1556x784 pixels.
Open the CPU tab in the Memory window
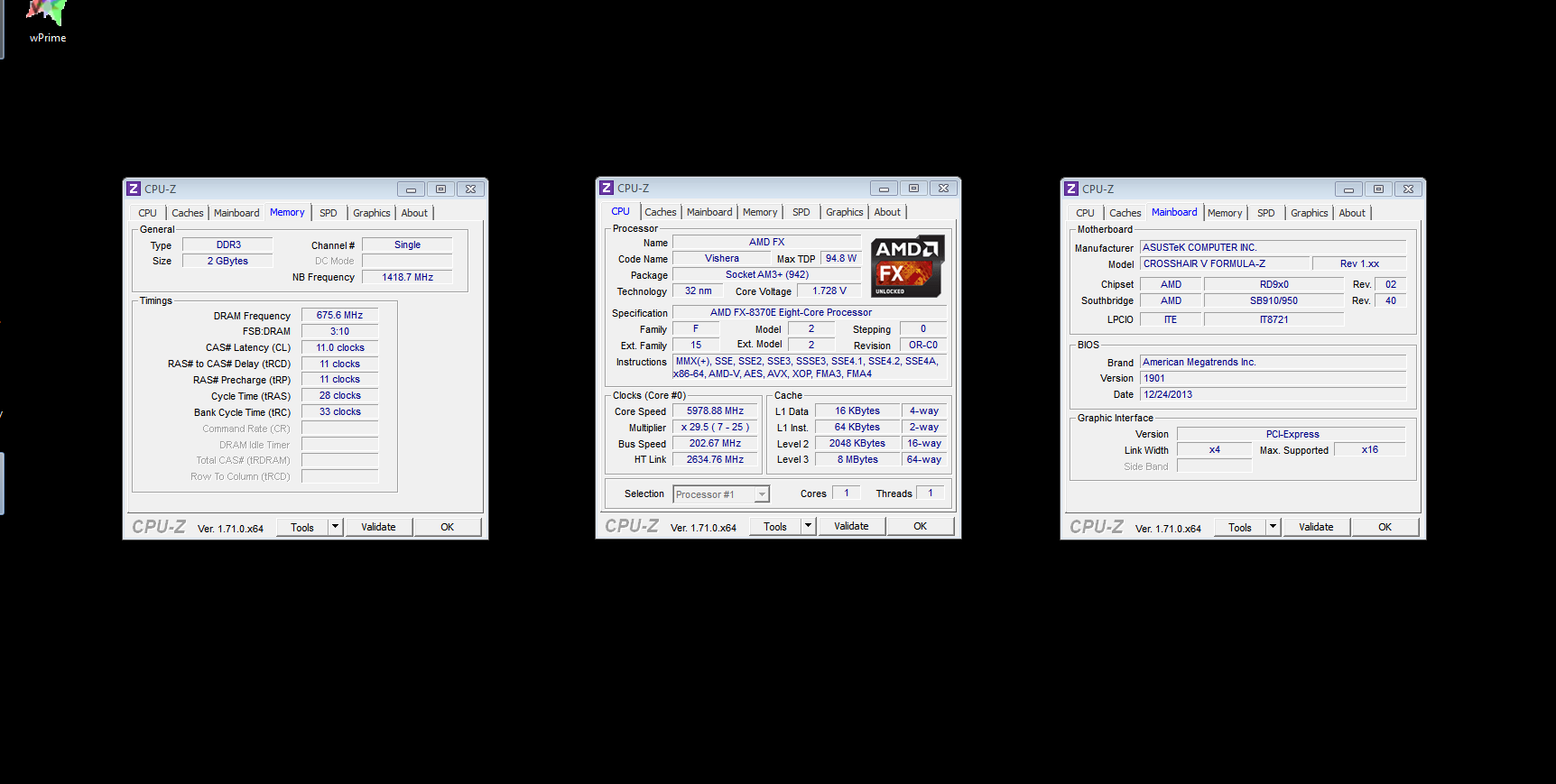click(147, 213)
